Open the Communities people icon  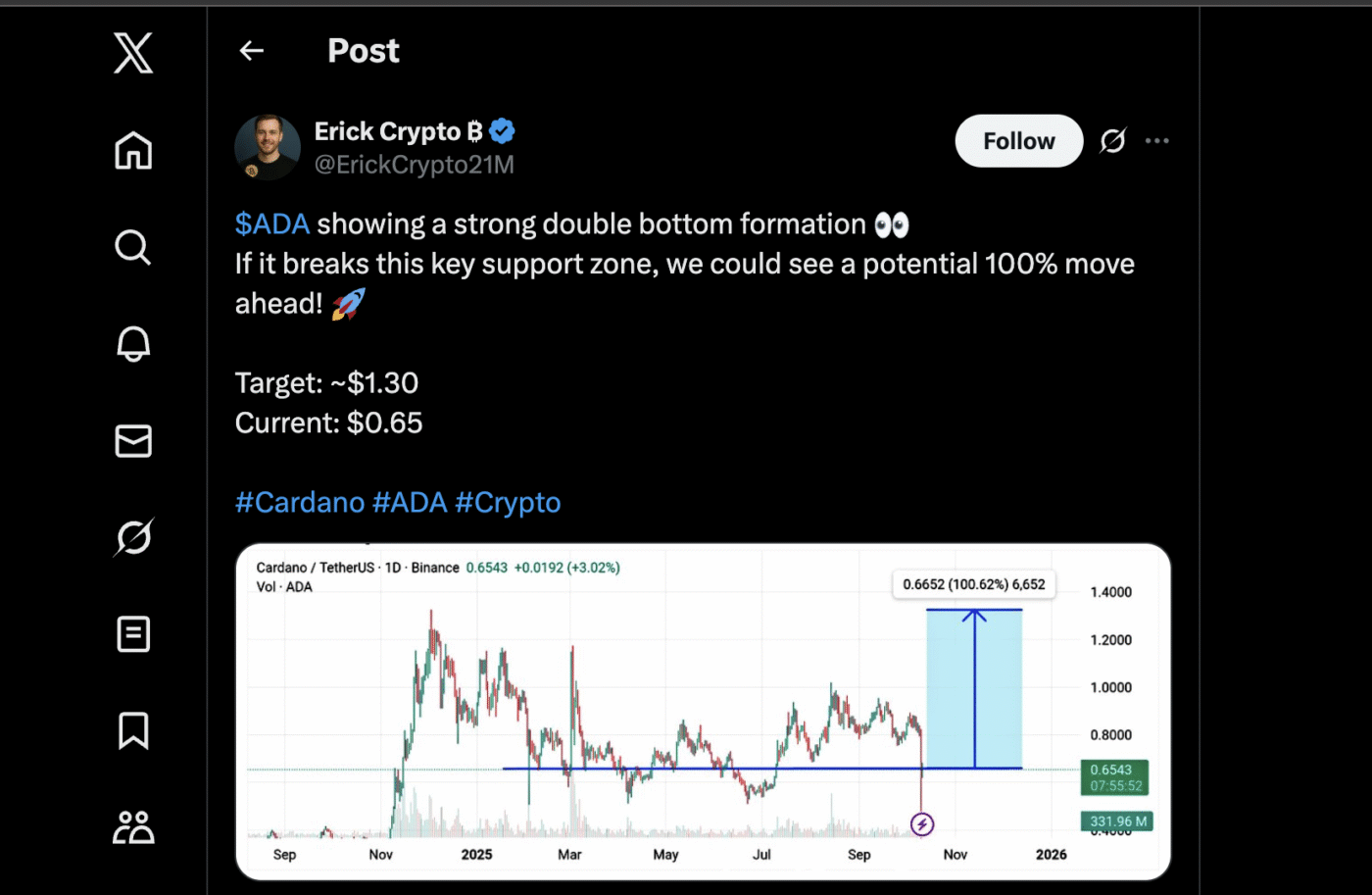(x=133, y=827)
